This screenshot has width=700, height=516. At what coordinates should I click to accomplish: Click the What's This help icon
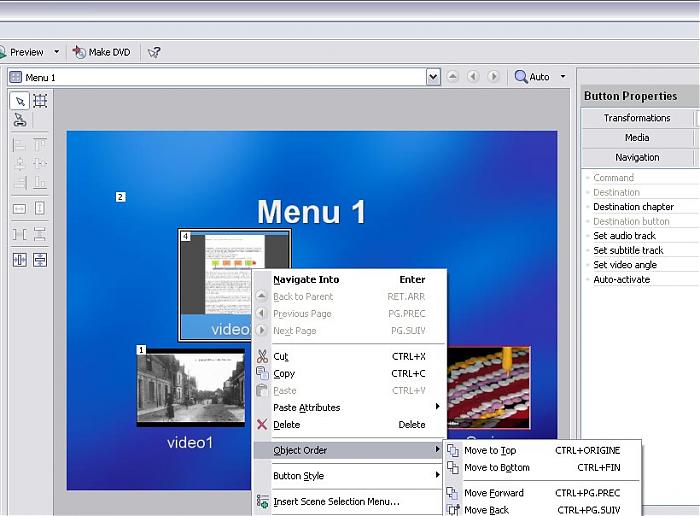click(x=153, y=52)
